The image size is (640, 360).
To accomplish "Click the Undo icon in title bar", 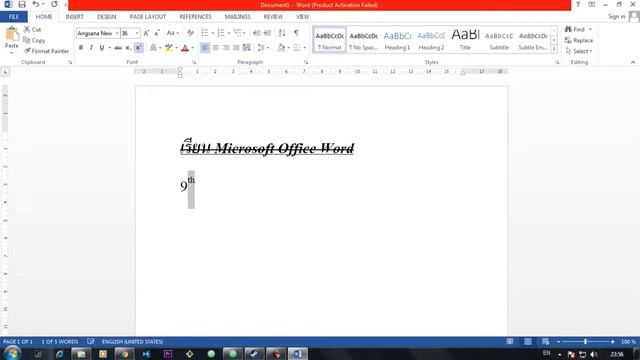I will (x=36, y=4).
